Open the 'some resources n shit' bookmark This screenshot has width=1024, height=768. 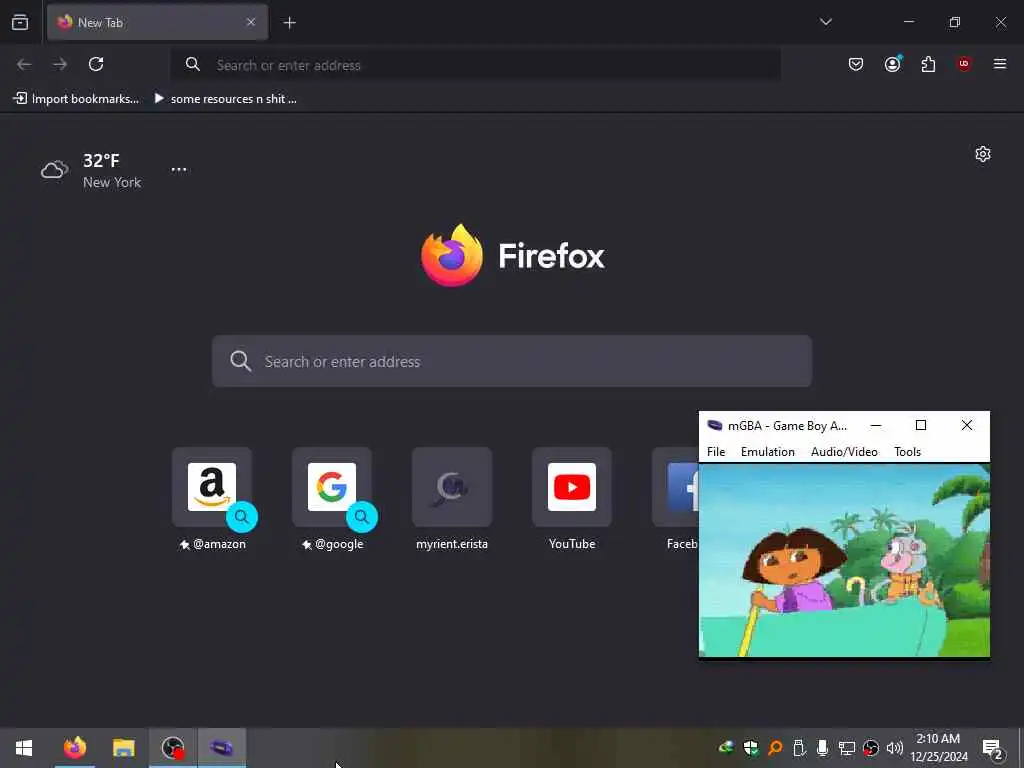225,99
